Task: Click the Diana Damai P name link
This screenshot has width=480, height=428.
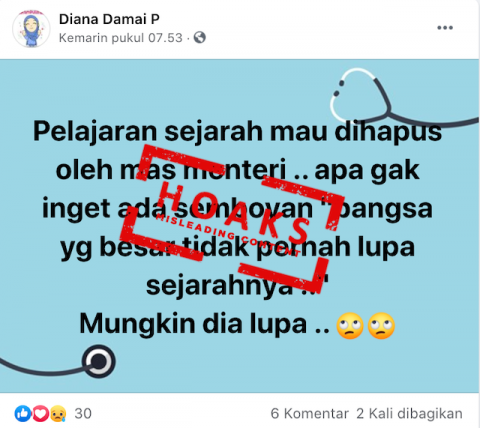Action: pyautogui.click(x=109, y=19)
